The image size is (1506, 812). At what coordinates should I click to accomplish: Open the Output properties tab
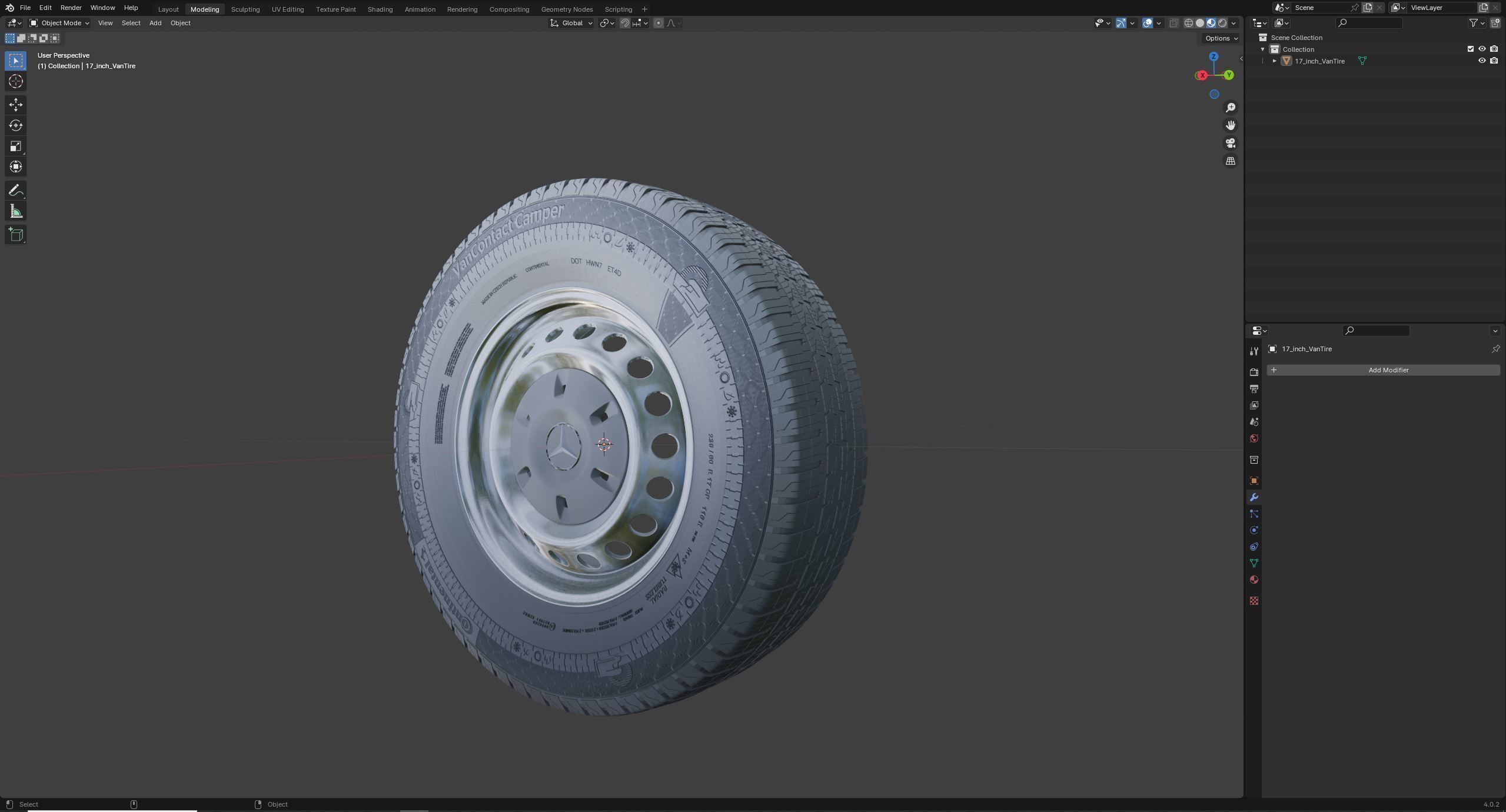1254,388
